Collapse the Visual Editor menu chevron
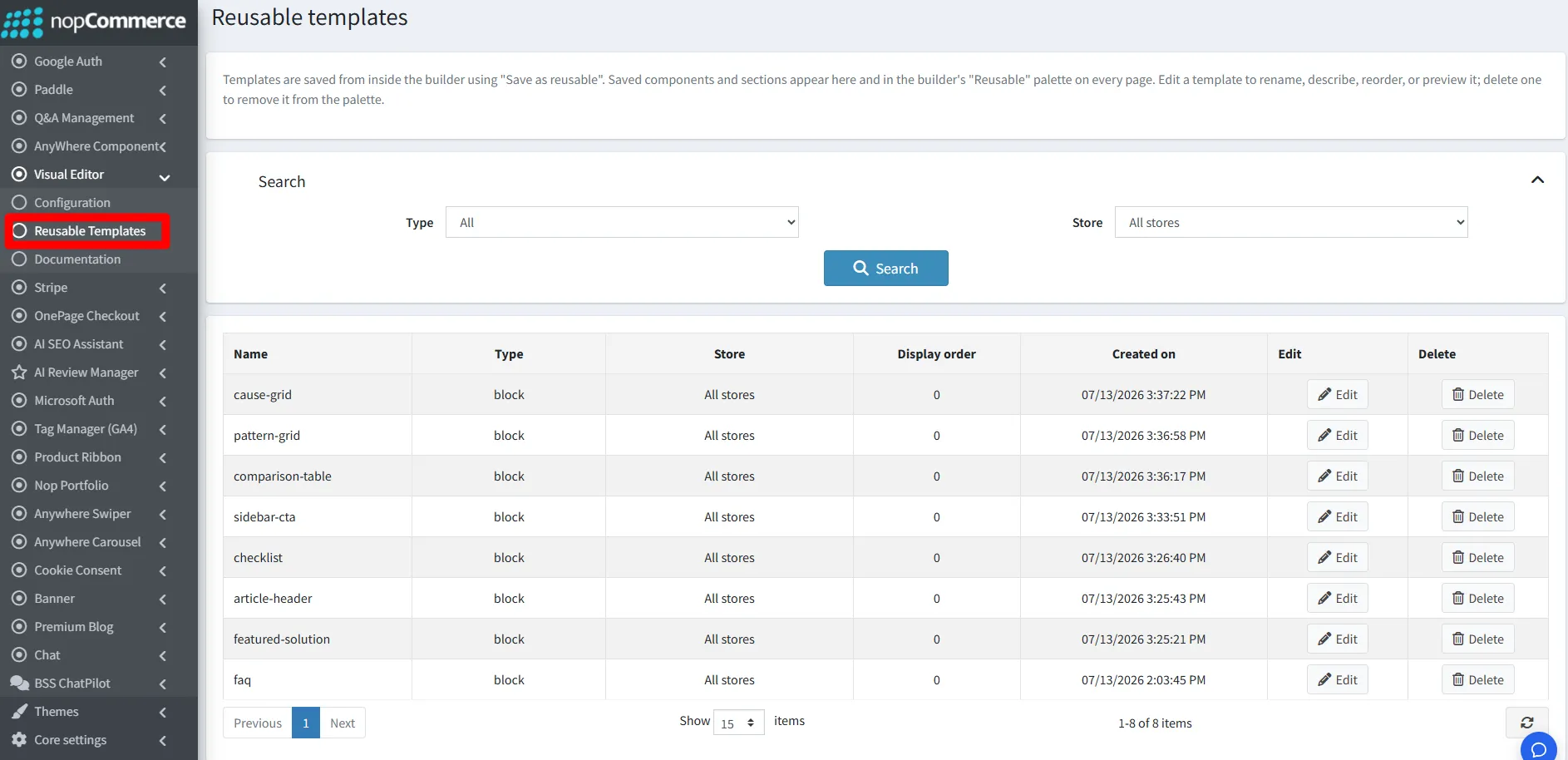The image size is (1568, 760). coord(164,177)
